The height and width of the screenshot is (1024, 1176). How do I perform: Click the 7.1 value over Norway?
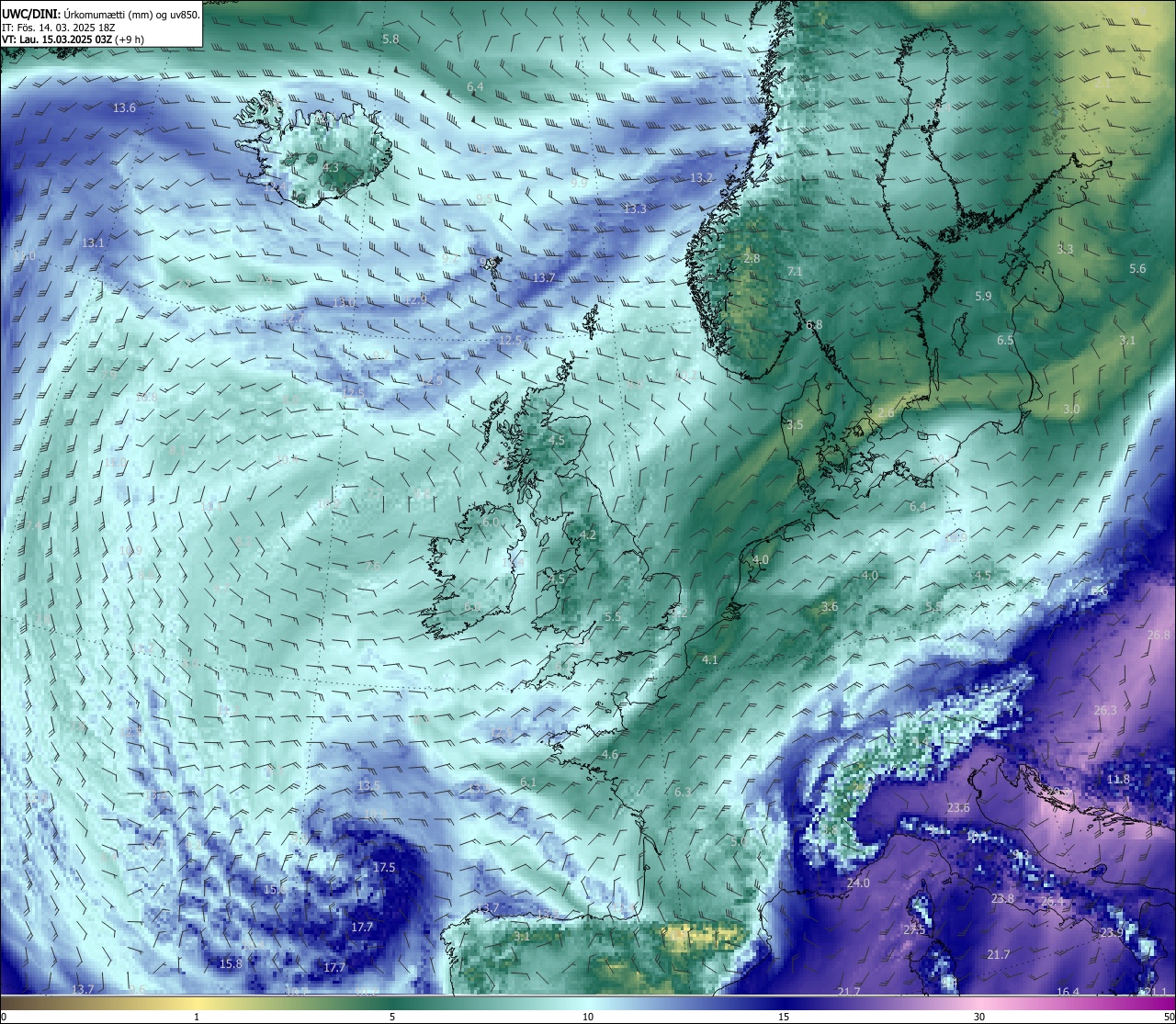795,272
